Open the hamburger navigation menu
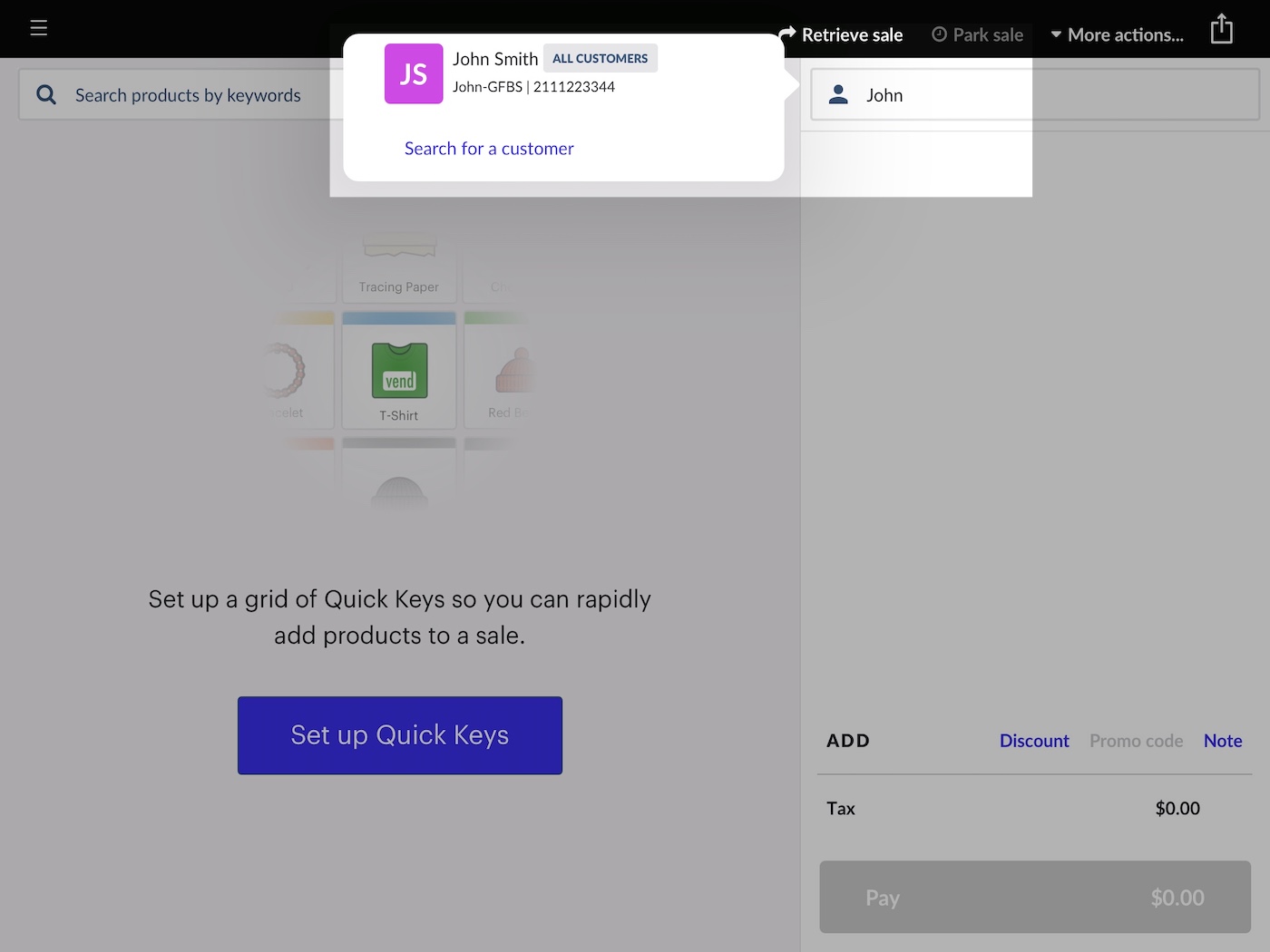This screenshot has width=1270, height=952. coord(38,28)
